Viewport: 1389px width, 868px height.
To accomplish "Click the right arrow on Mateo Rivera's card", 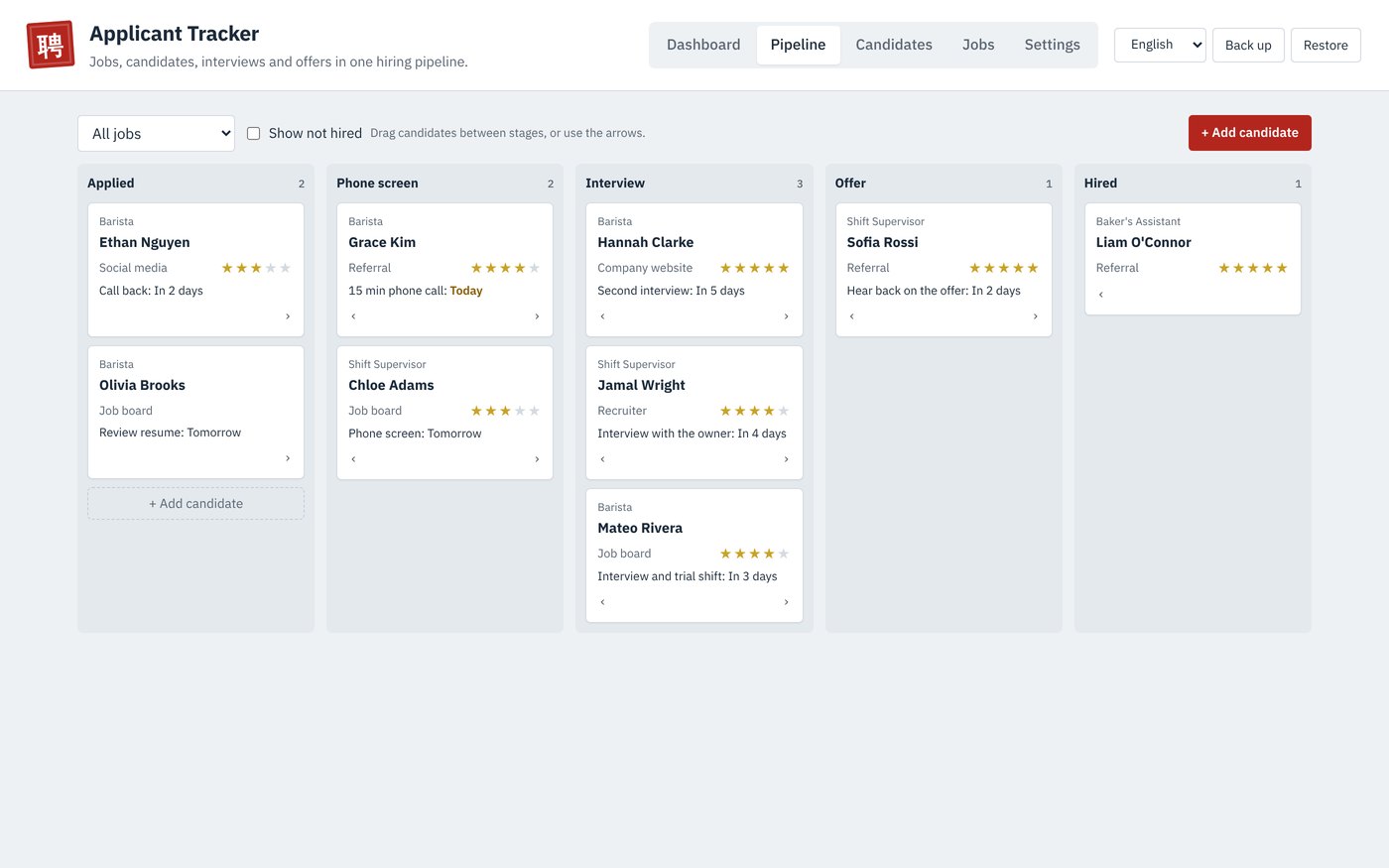I will click(786, 602).
